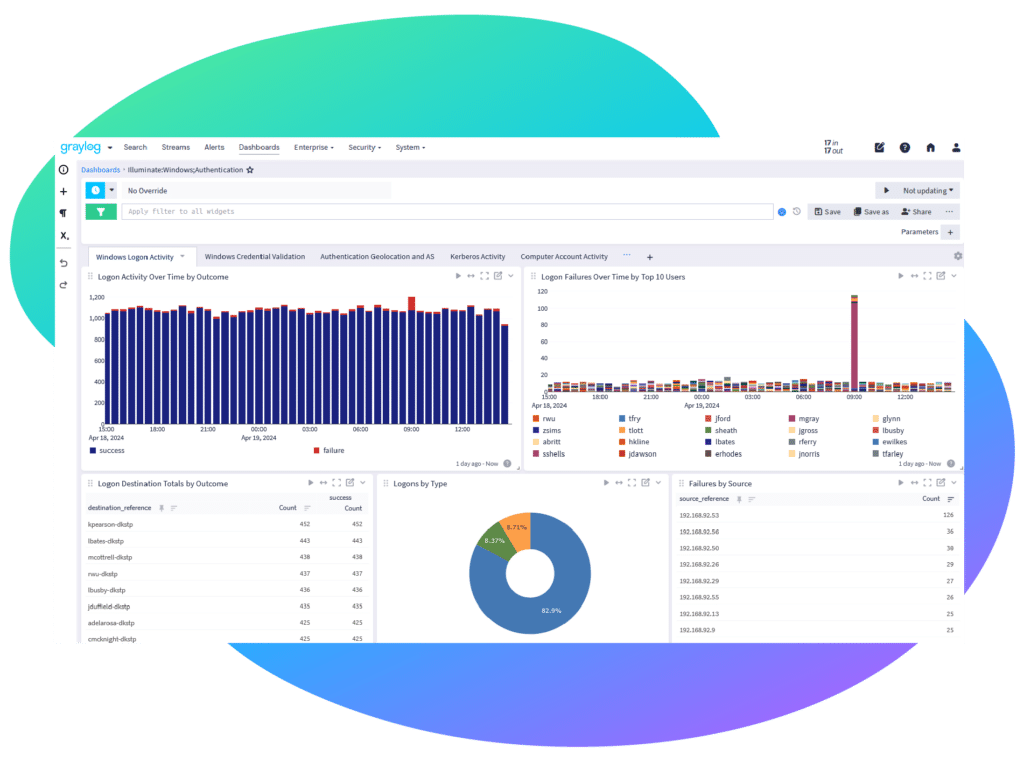Click the home icon in the header

point(929,147)
